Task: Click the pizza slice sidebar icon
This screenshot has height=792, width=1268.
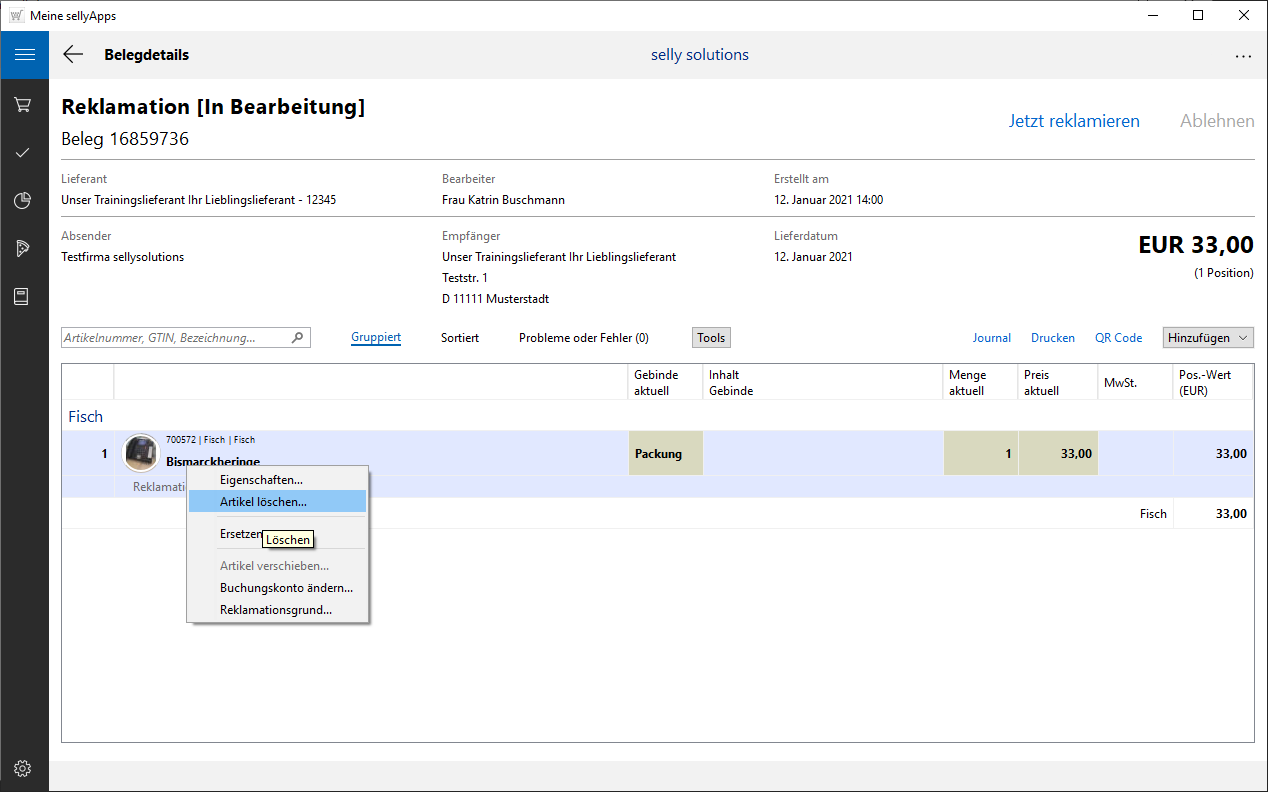Action: [23, 249]
